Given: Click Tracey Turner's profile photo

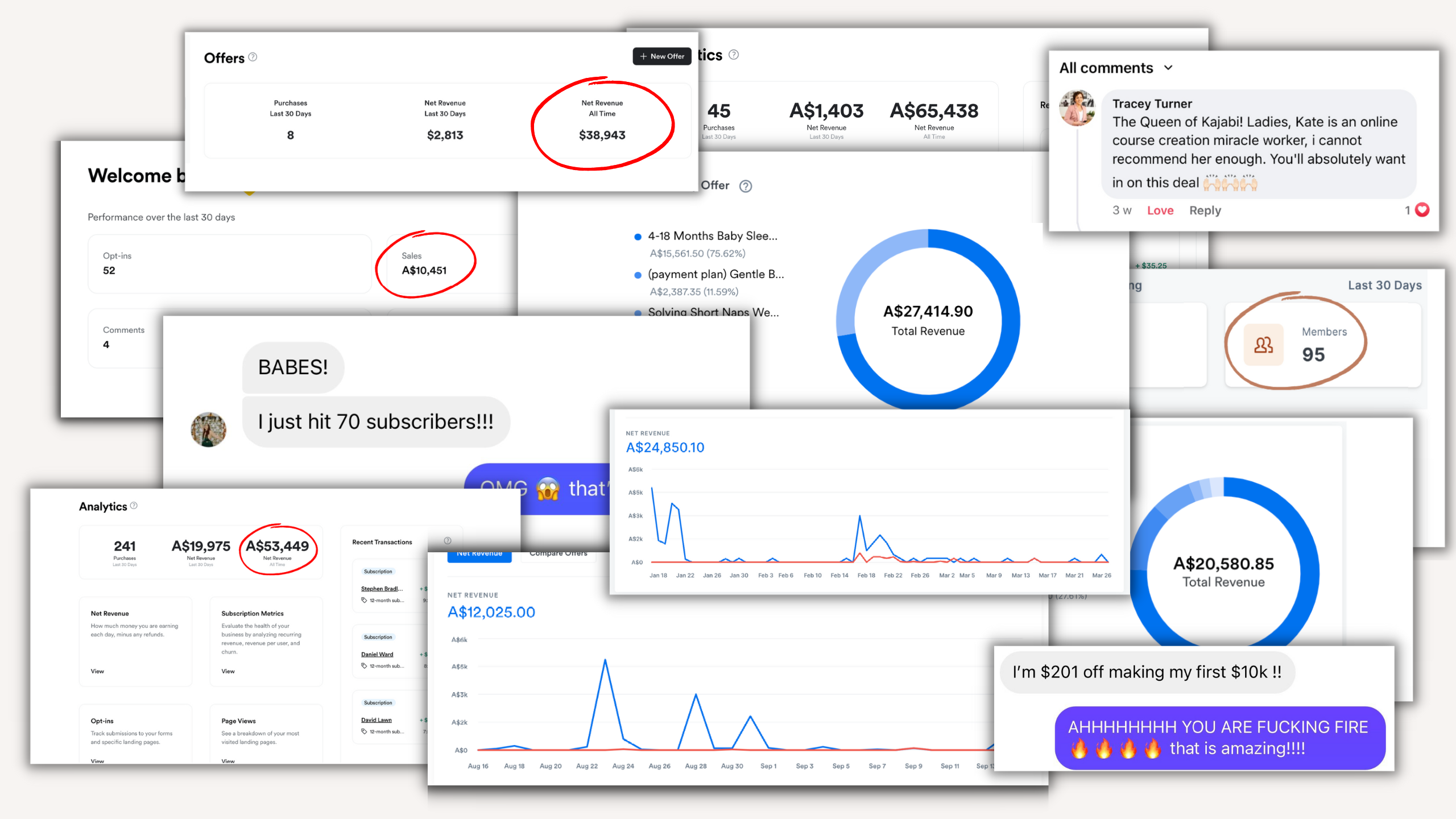Looking at the screenshot, I should tap(1077, 108).
